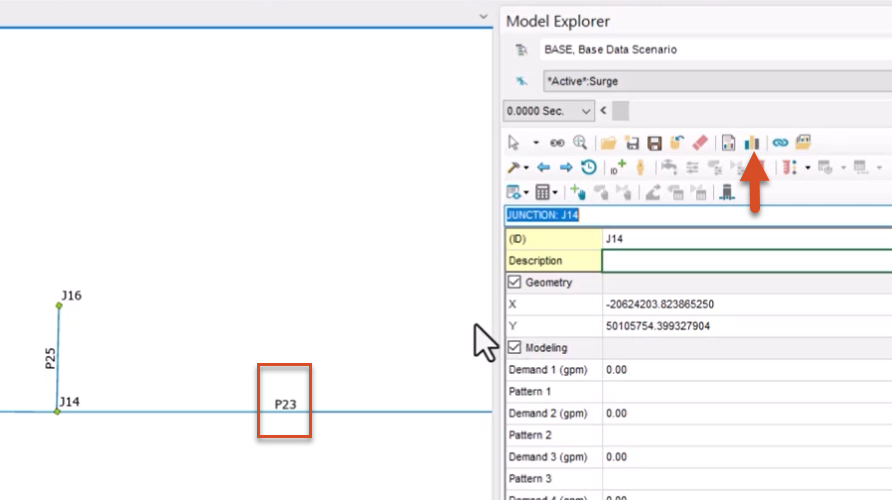Click the Demand 2 (gpm) value cell
Screen dimensions: 892x500
pos(747,414)
